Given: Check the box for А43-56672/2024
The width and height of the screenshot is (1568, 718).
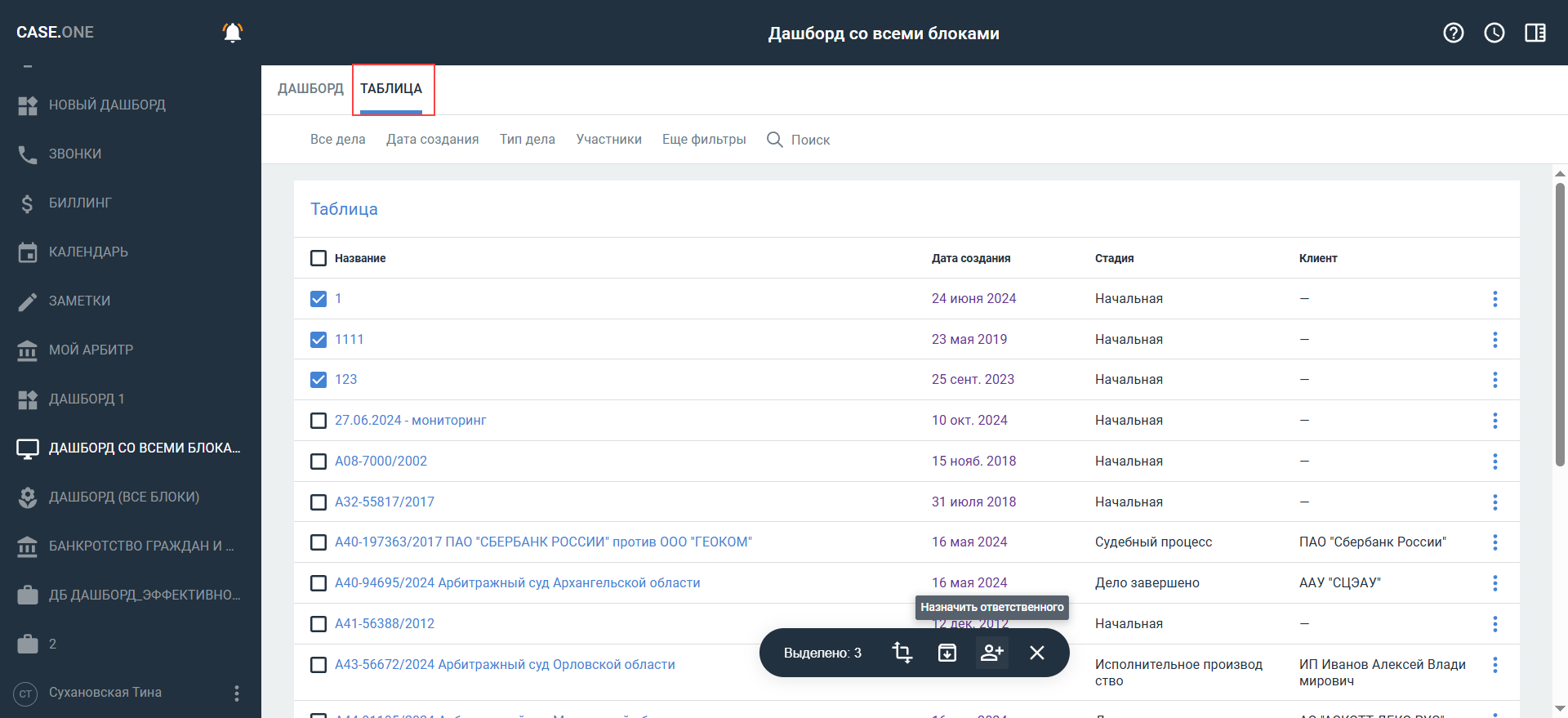Looking at the screenshot, I should tap(318, 665).
